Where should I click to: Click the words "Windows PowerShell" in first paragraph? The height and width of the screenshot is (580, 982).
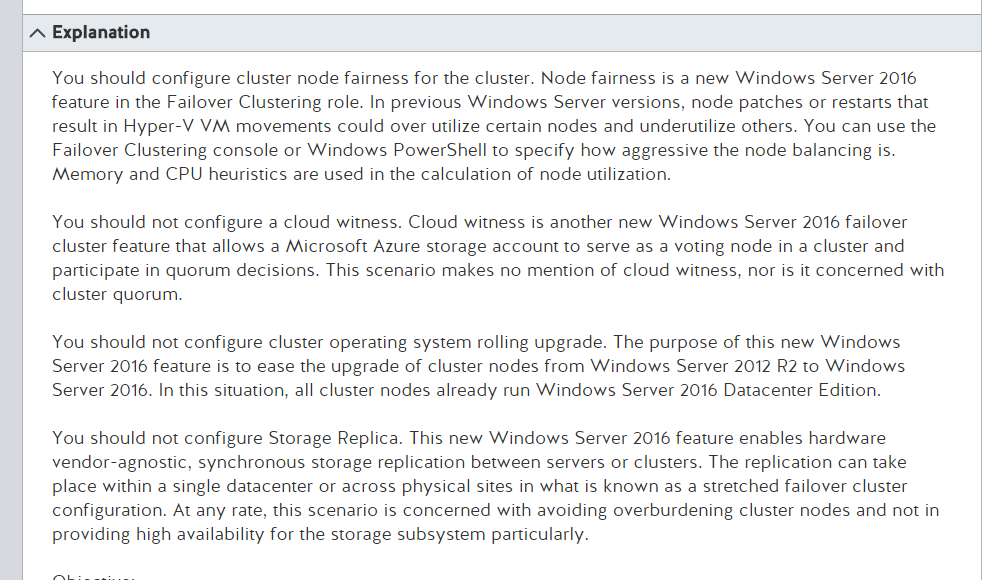396,150
